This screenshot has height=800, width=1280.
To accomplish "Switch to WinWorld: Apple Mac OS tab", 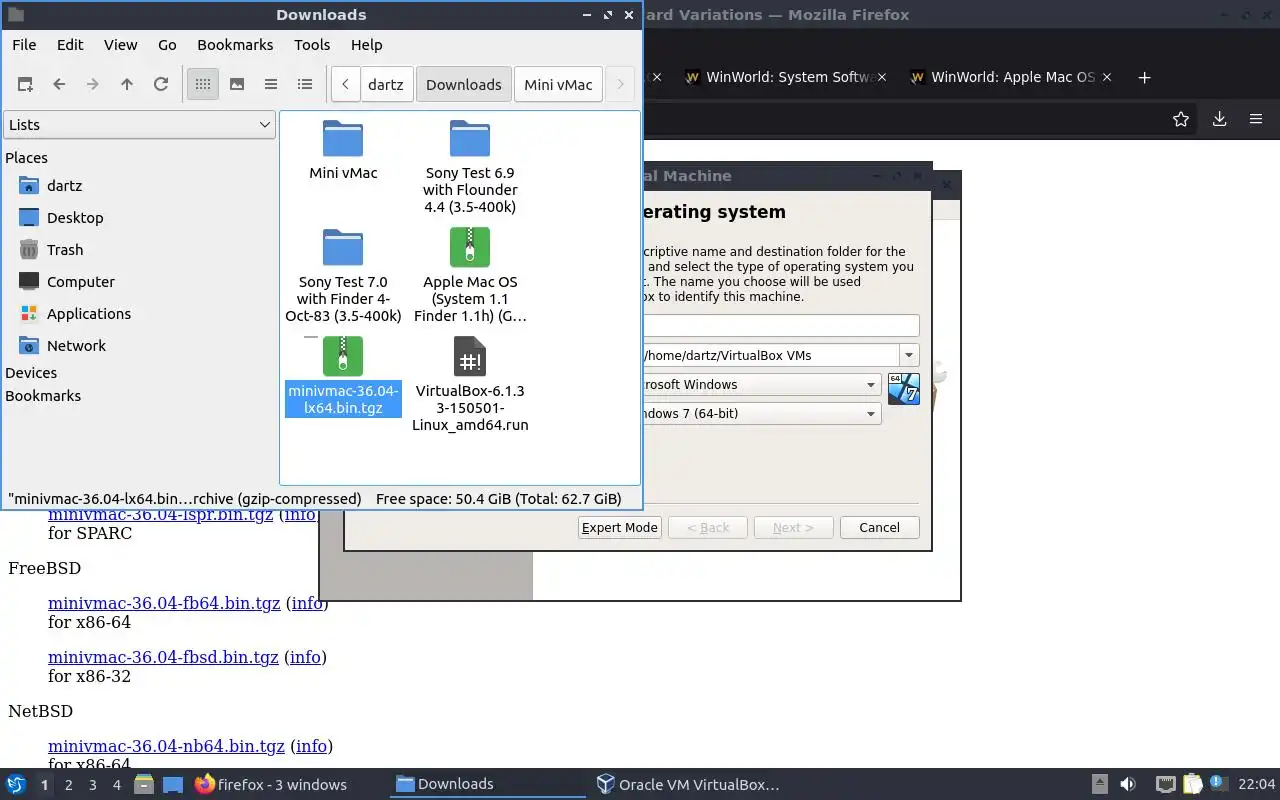I will click(1002, 77).
